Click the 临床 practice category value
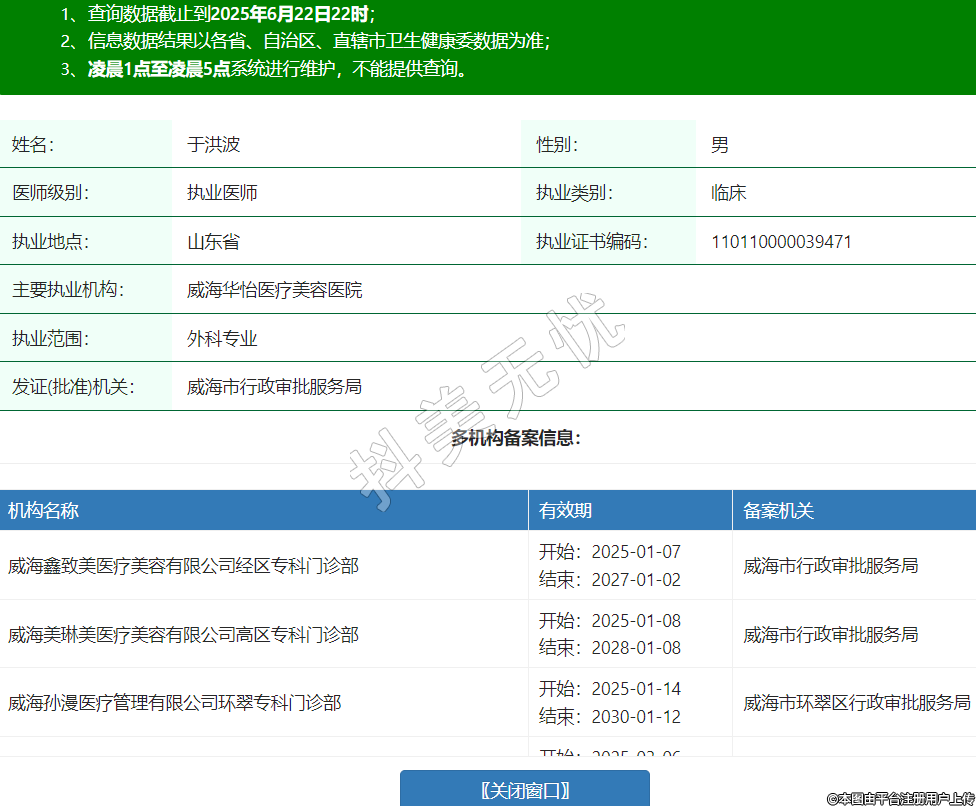 click(x=729, y=193)
